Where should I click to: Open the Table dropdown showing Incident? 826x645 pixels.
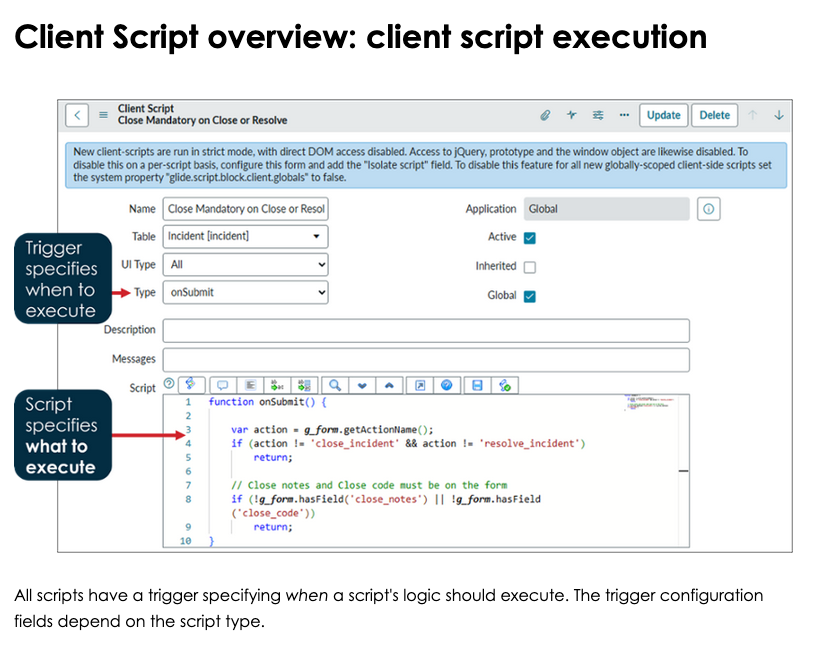pyautogui.click(x=245, y=237)
